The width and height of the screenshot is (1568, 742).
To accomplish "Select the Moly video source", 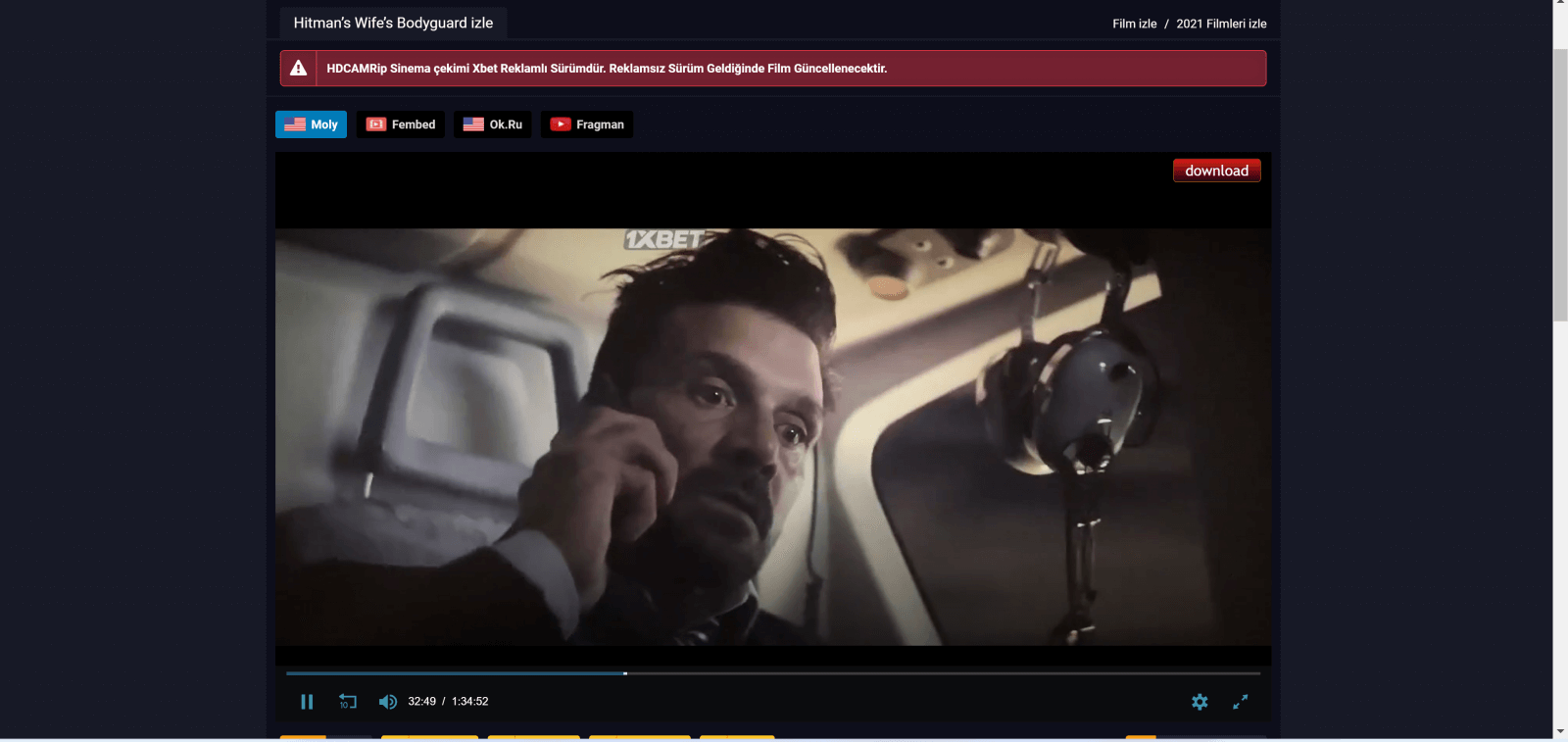I will [x=311, y=124].
